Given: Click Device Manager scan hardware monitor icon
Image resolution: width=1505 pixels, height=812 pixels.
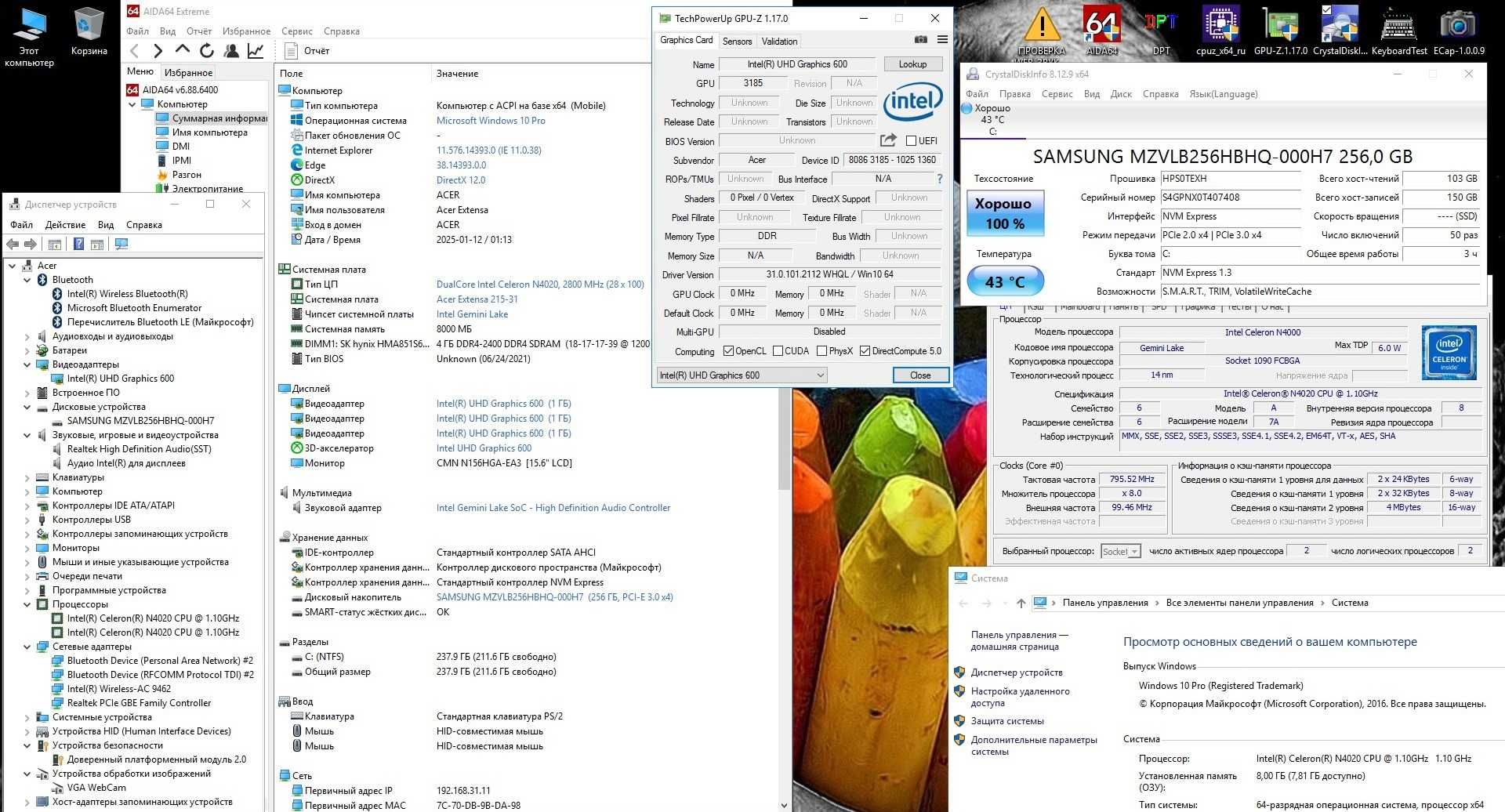Looking at the screenshot, I should (x=121, y=244).
